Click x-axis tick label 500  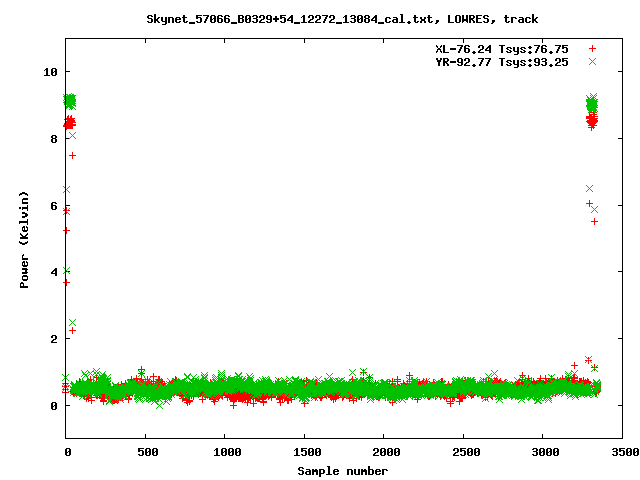point(148,452)
